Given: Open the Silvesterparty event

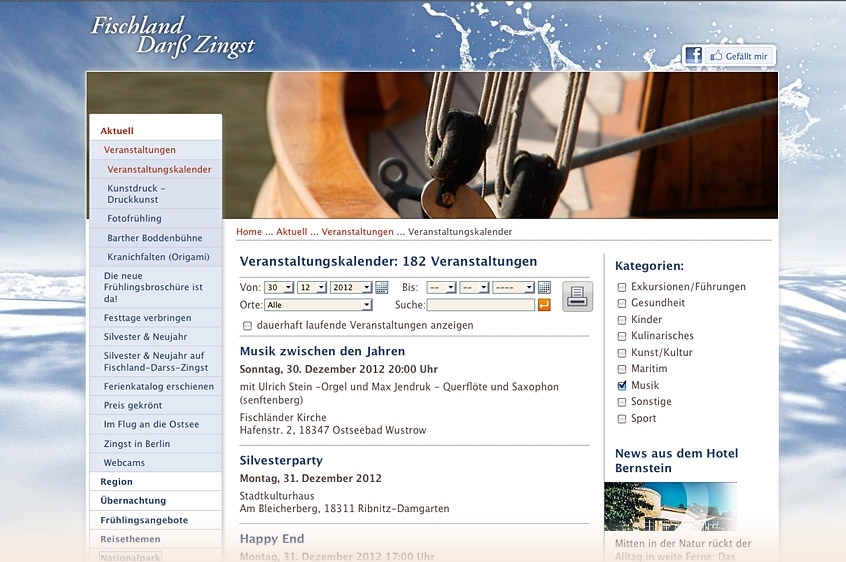Looking at the screenshot, I should pyautogui.click(x=281, y=461).
